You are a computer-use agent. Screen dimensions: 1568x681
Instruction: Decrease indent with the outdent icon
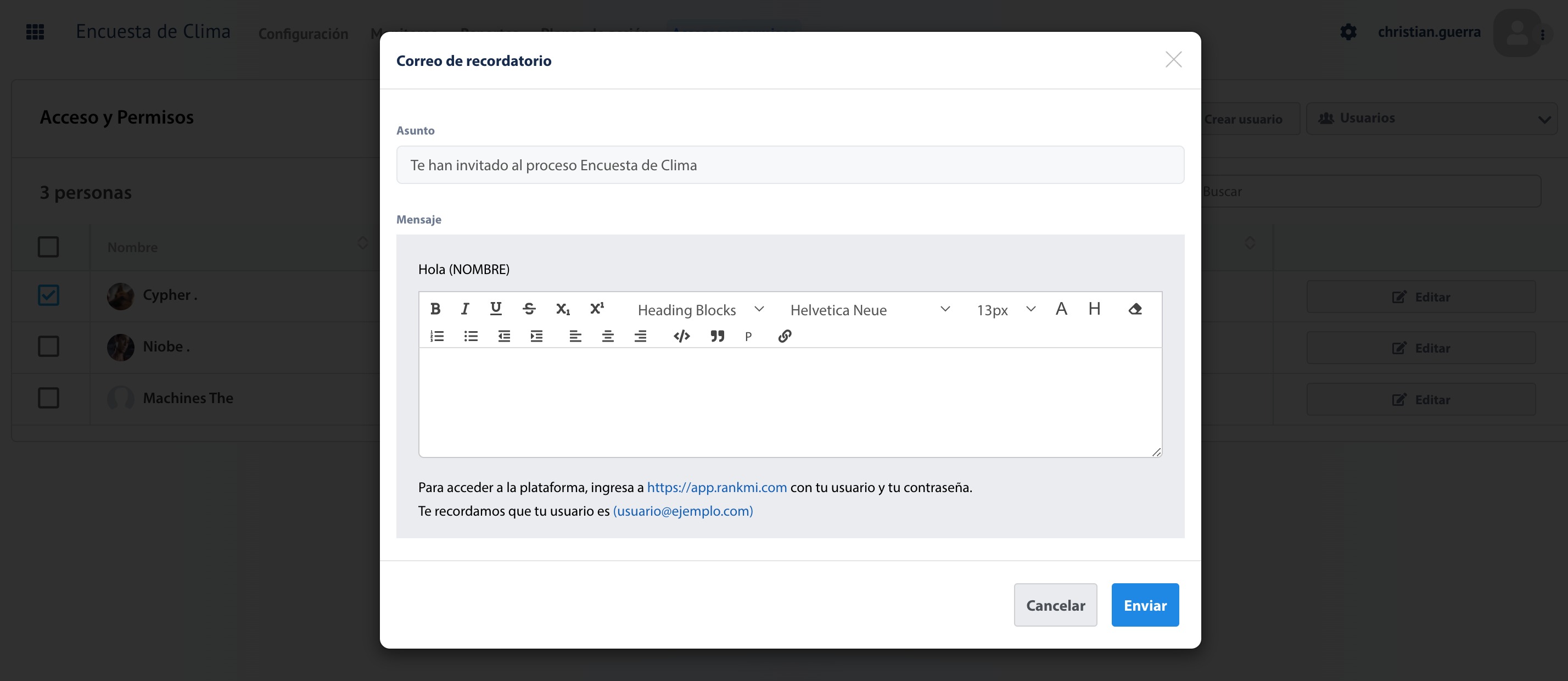tap(504, 336)
